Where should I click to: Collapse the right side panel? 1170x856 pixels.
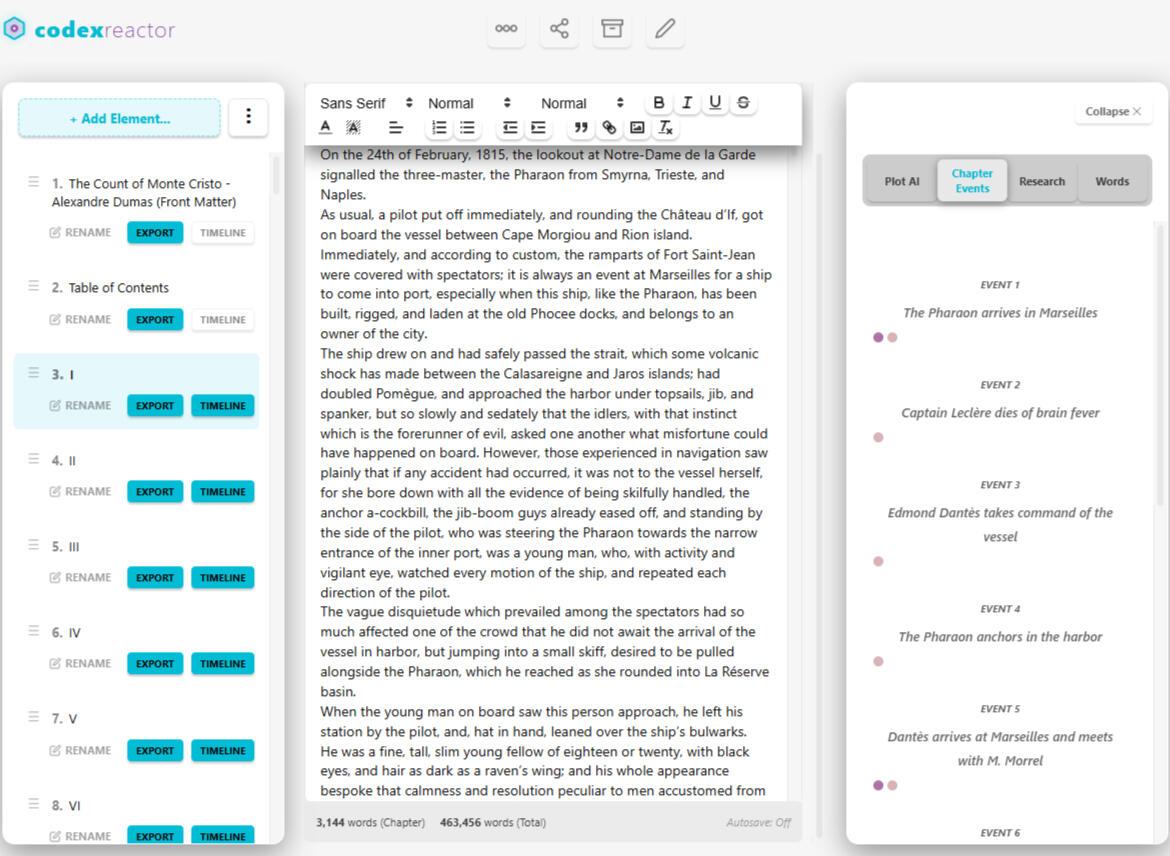click(x=1113, y=111)
